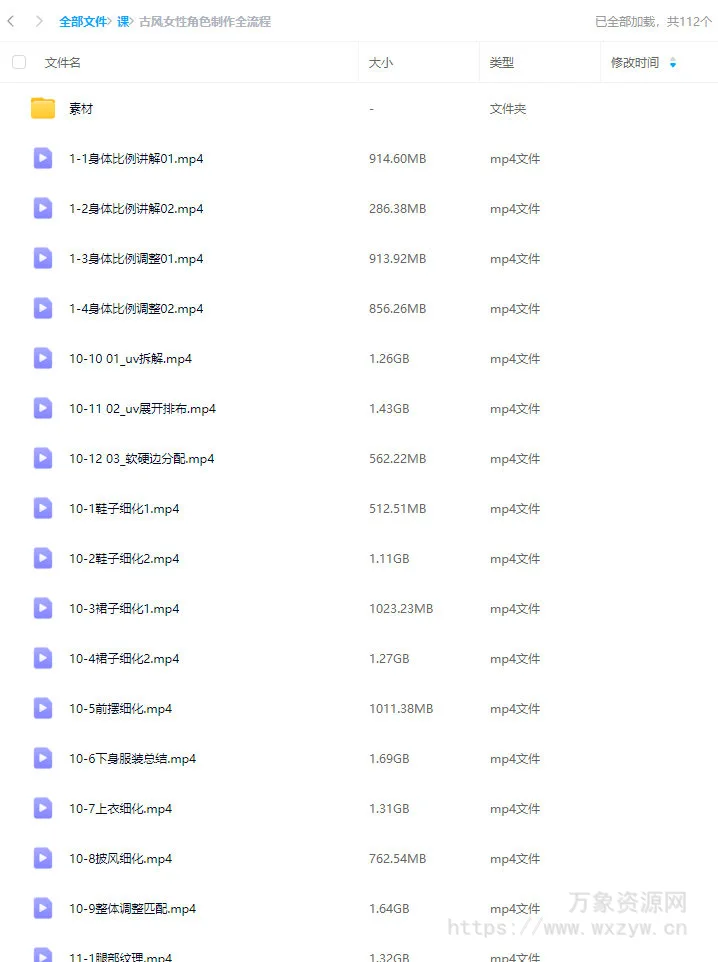The height and width of the screenshot is (962, 718).
Task: Click video icon for 10-8披风细化.mp4
Action: coord(43,858)
